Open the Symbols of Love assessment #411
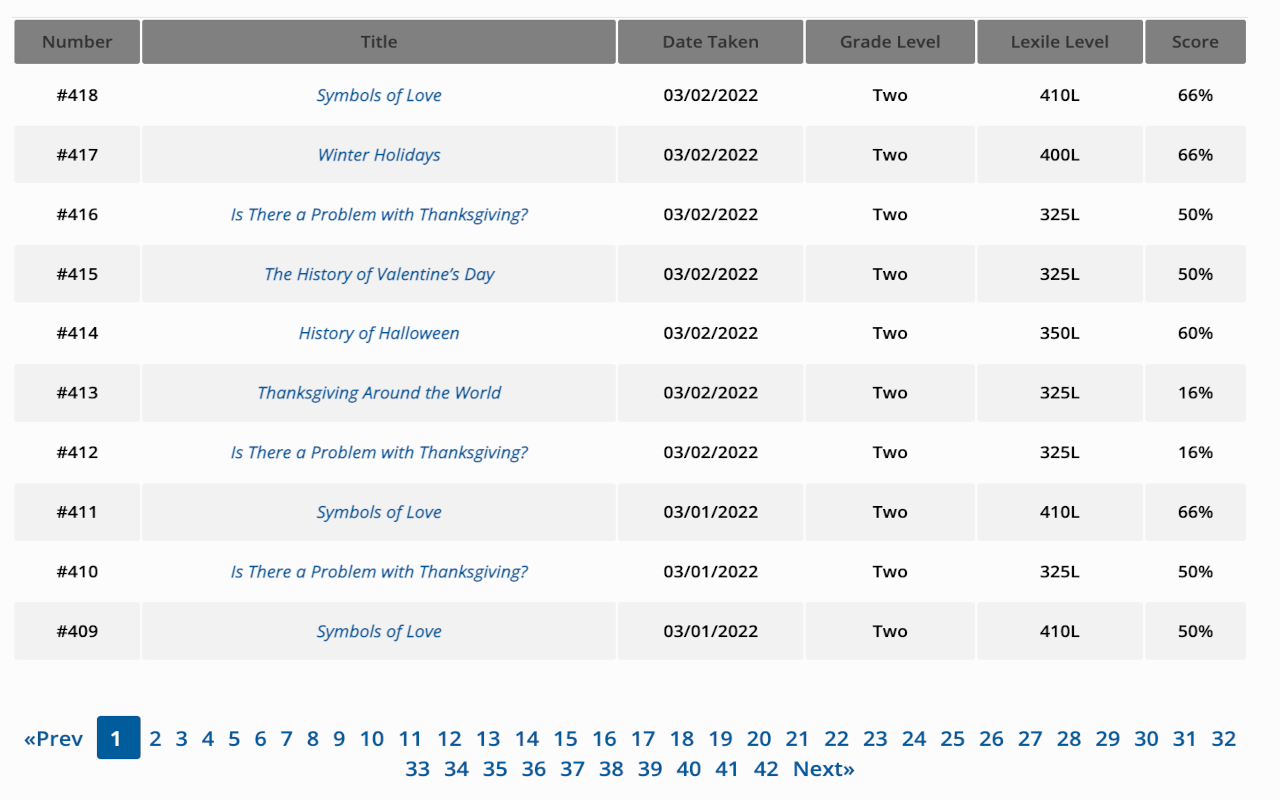The height and width of the screenshot is (800, 1280). 379,511
